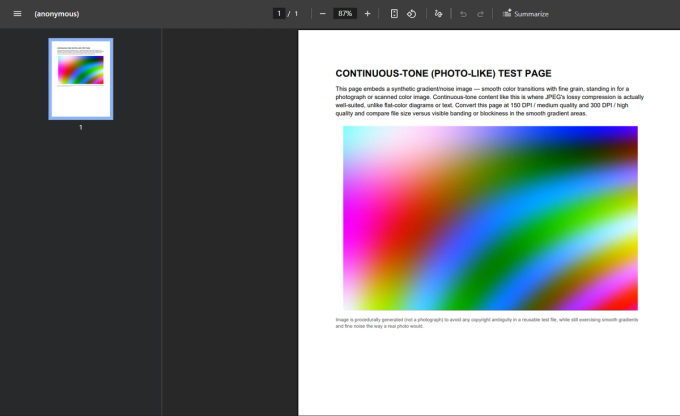Select the draw annotation tool

438,14
